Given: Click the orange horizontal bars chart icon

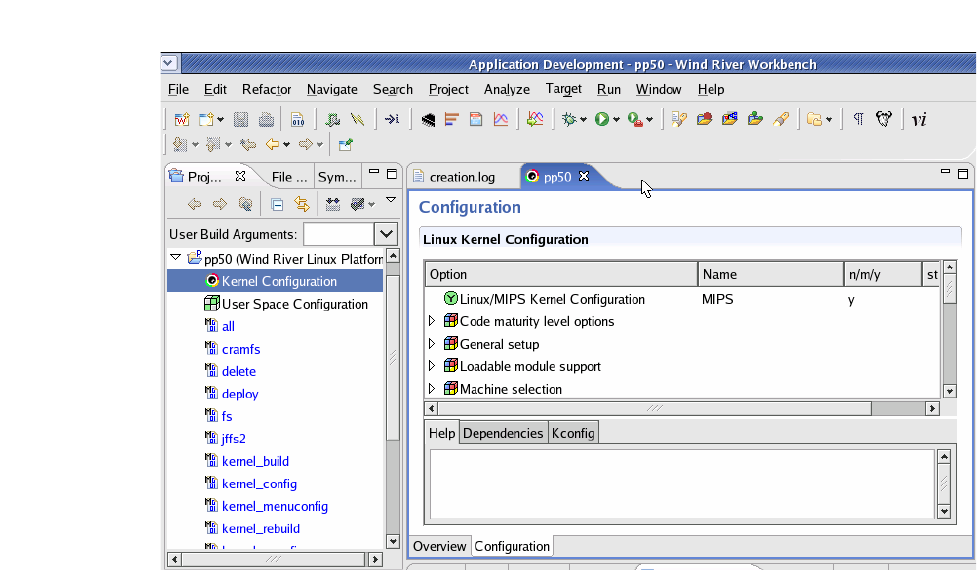Looking at the screenshot, I should click(452, 119).
